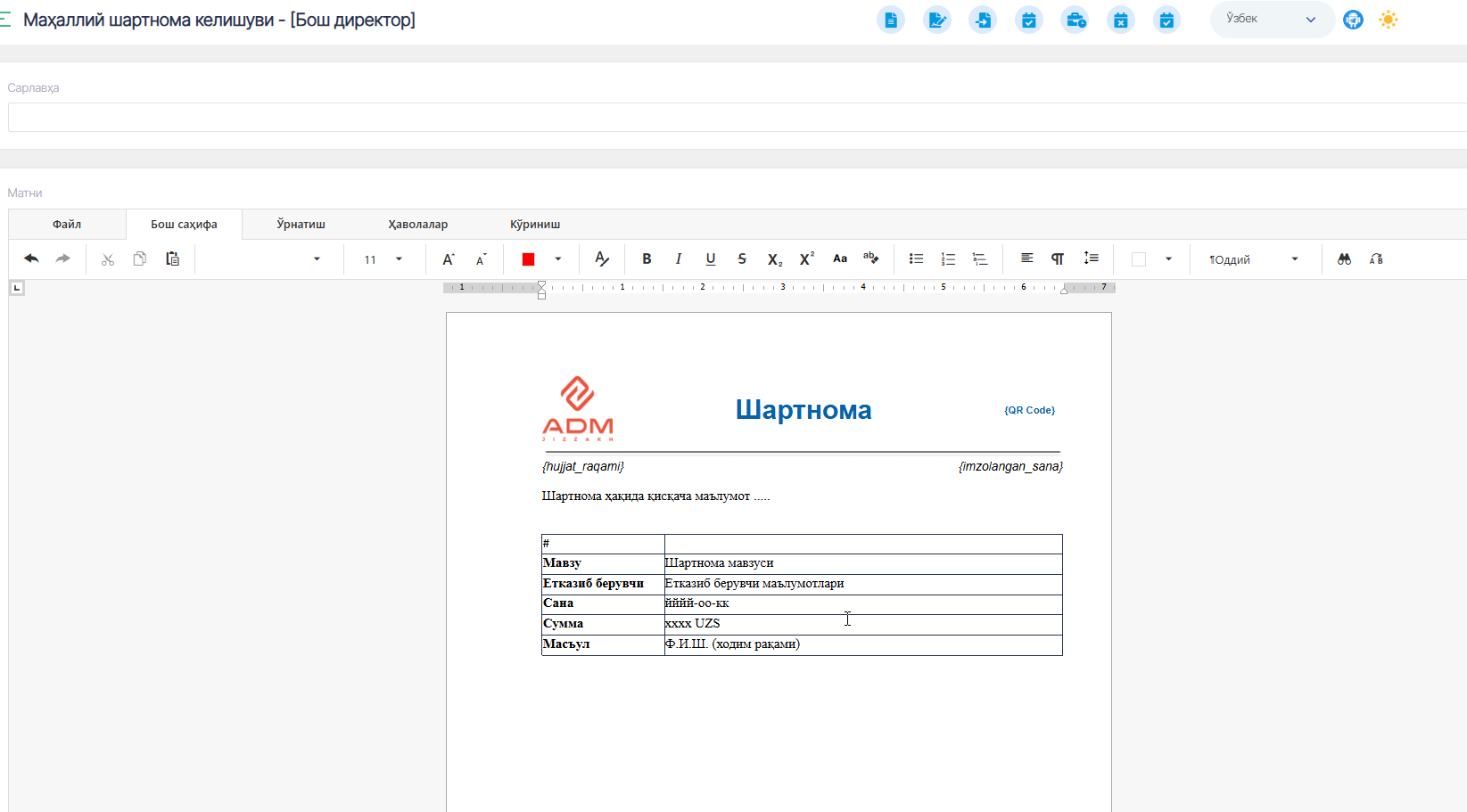
Task: Click the {hujjat_raqami} placeholder
Action: [582, 466]
